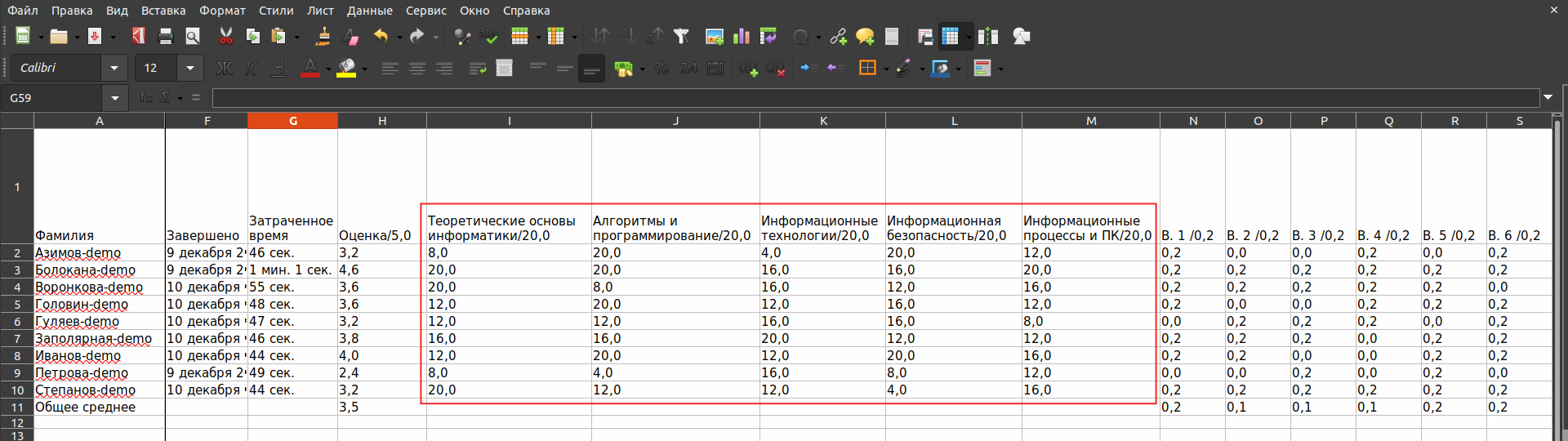Click the Insert Image icon
This screenshot has width=1568, height=441.
[715, 36]
